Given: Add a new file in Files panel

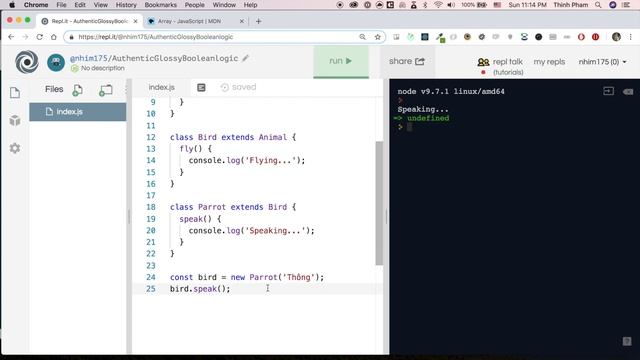Looking at the screenshot, I should coord(78,90).
